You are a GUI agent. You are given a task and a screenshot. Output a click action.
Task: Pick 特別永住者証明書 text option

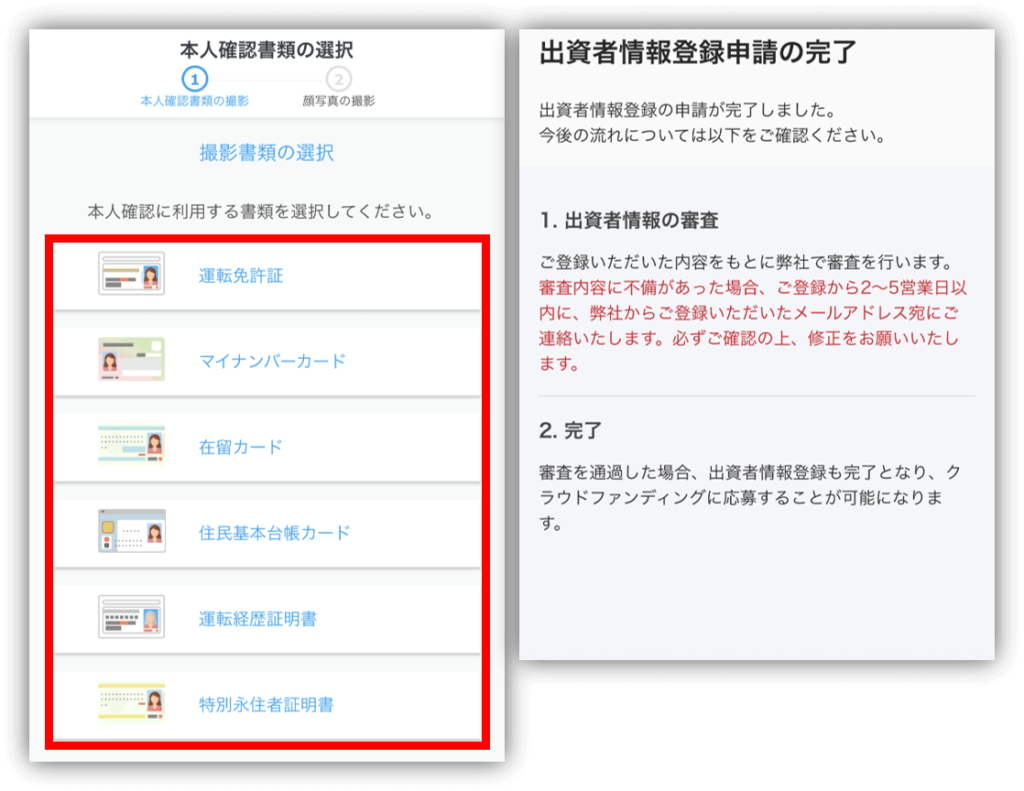pyautogui.click(x=266, y=704)
